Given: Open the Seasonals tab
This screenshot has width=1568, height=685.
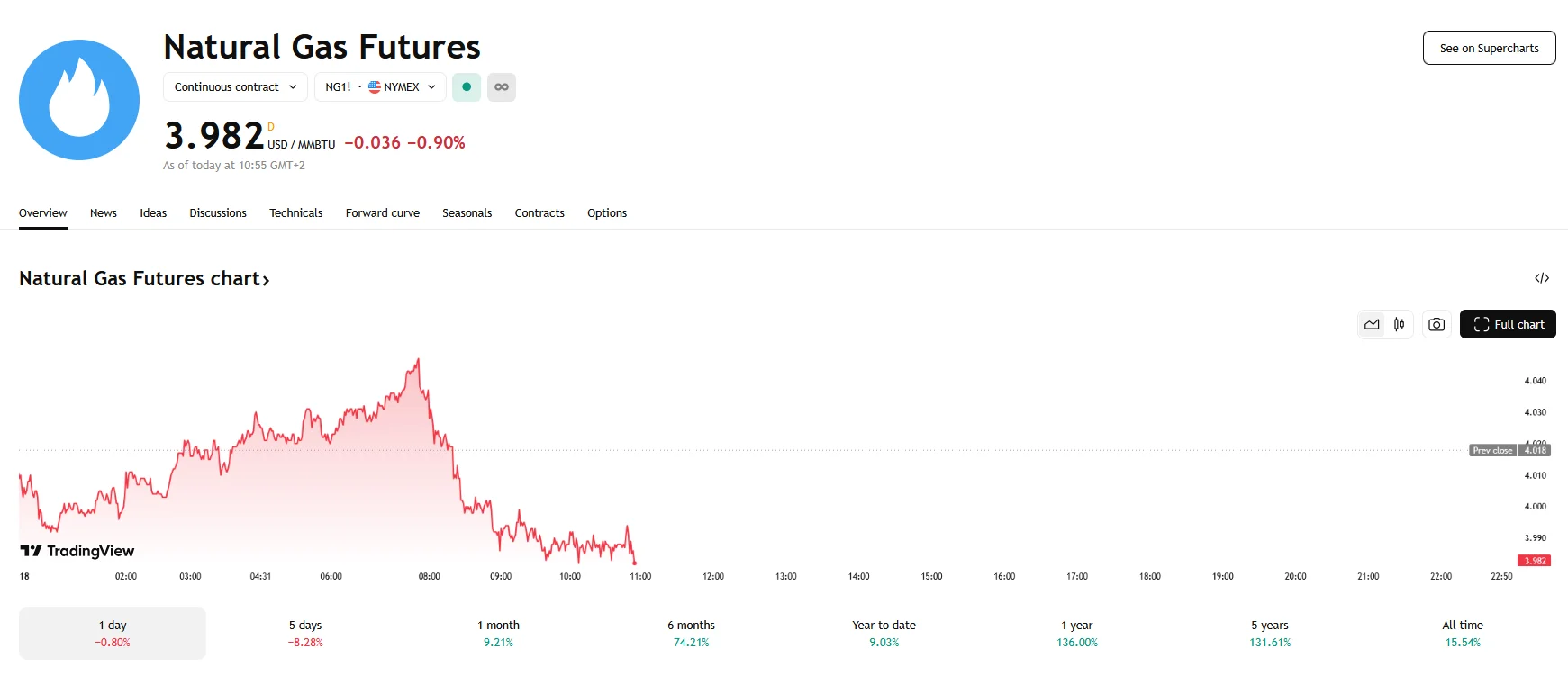Looking at the screenshot, I should (467, 212).
